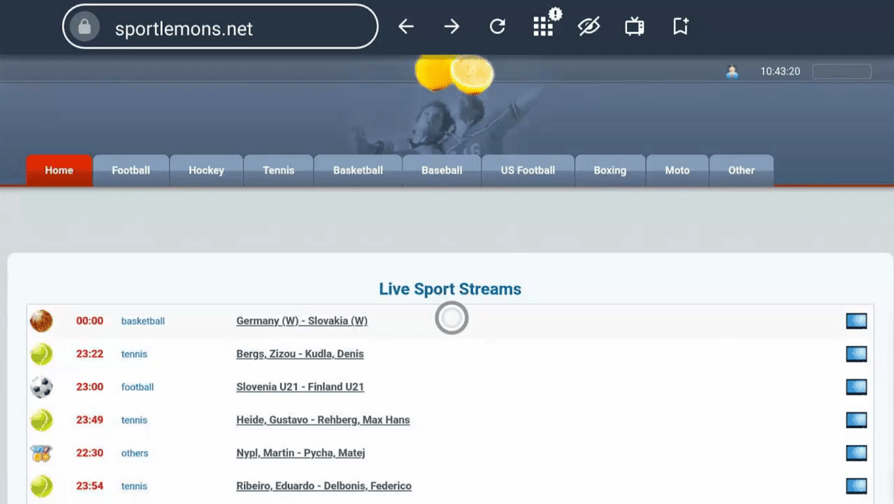Click the basketball icon in first row
894x504 pixels.
coord(41,321)
